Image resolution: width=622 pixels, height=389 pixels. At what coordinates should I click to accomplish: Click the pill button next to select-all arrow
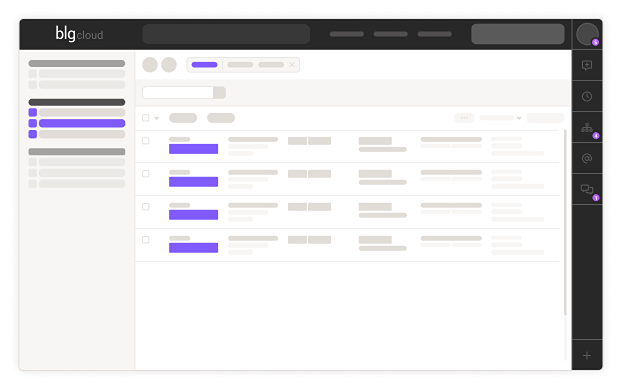click(183, 118)
